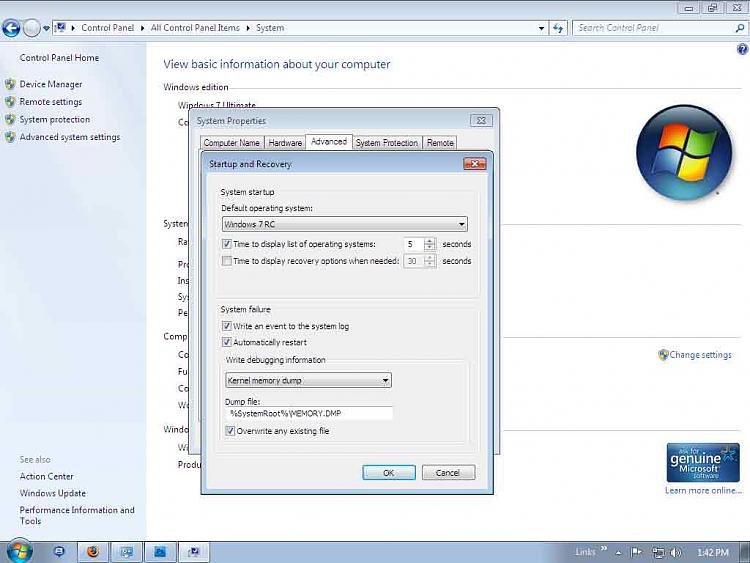Image resolution: width=750 pixels, height=563 pixels.
Task: Click the shield icon beside Change settings
Action: 663,355
